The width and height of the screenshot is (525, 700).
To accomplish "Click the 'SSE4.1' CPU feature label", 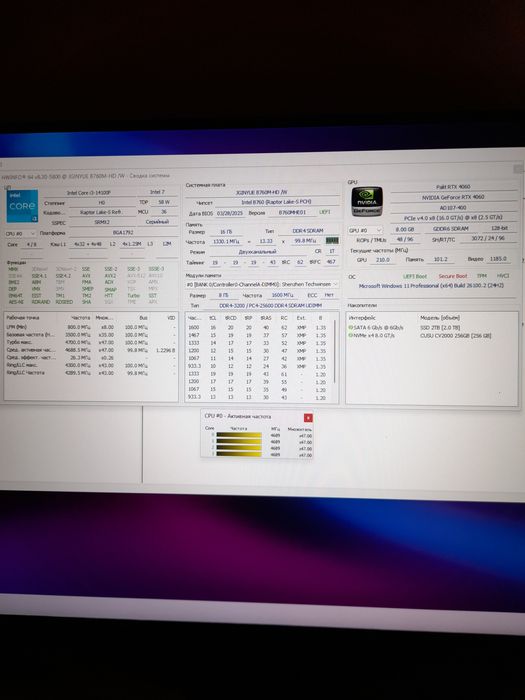I will 39,276.
